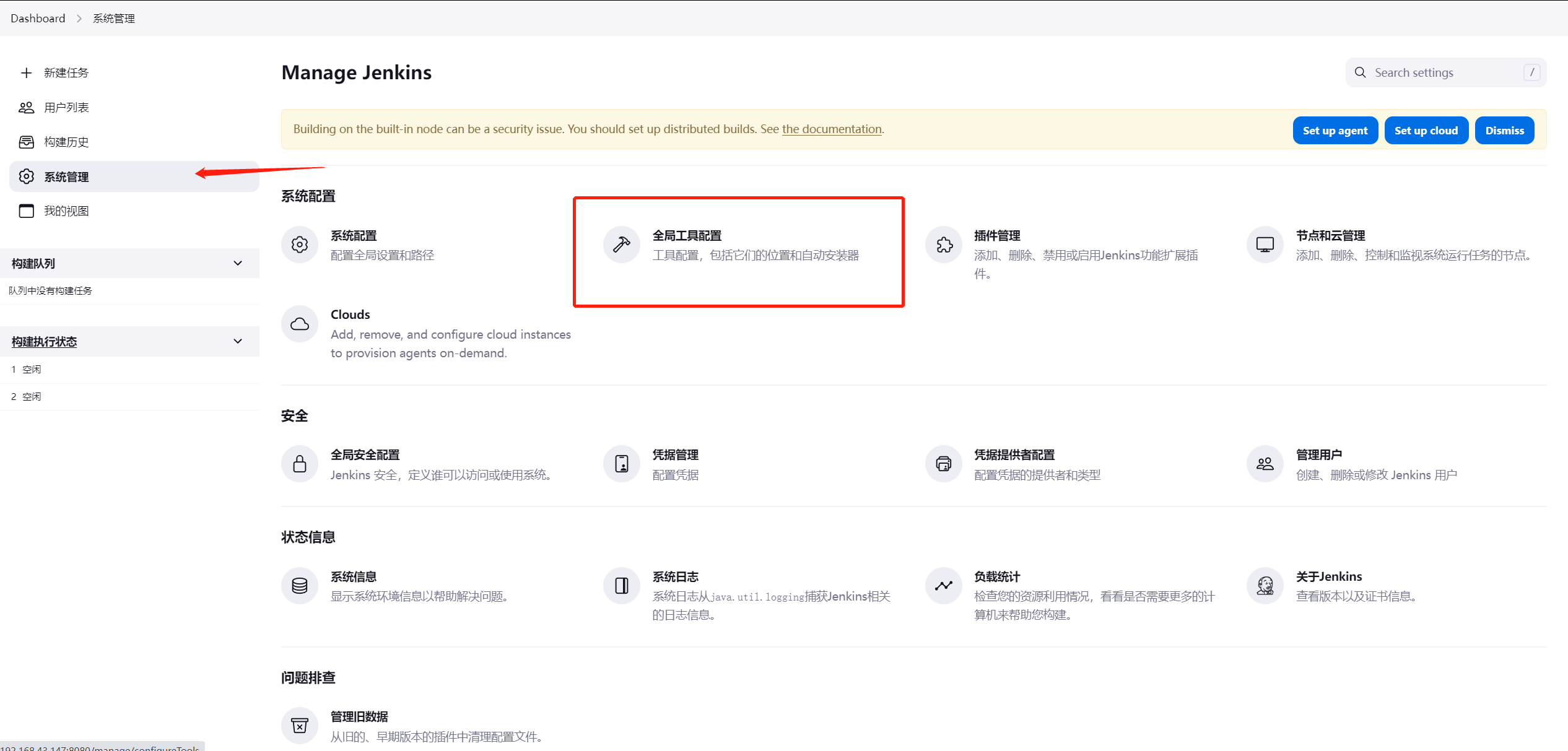1568x751 pixels.
Task: Click the puzzle-piece 插件管理 icon
Action: tap(943, 245)
